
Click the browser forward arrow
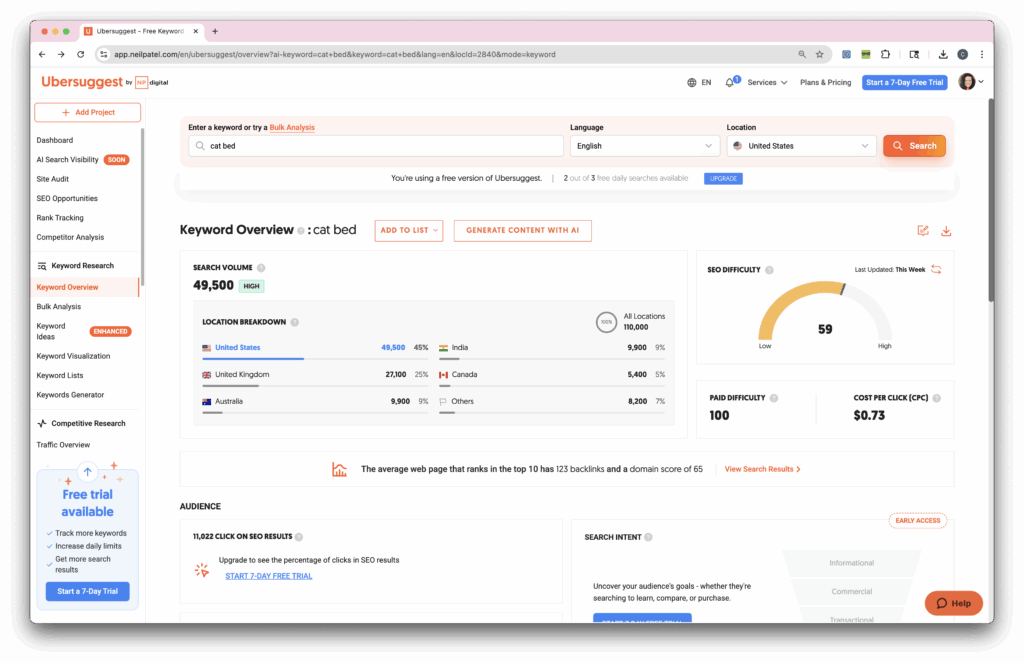coord(61,55)
